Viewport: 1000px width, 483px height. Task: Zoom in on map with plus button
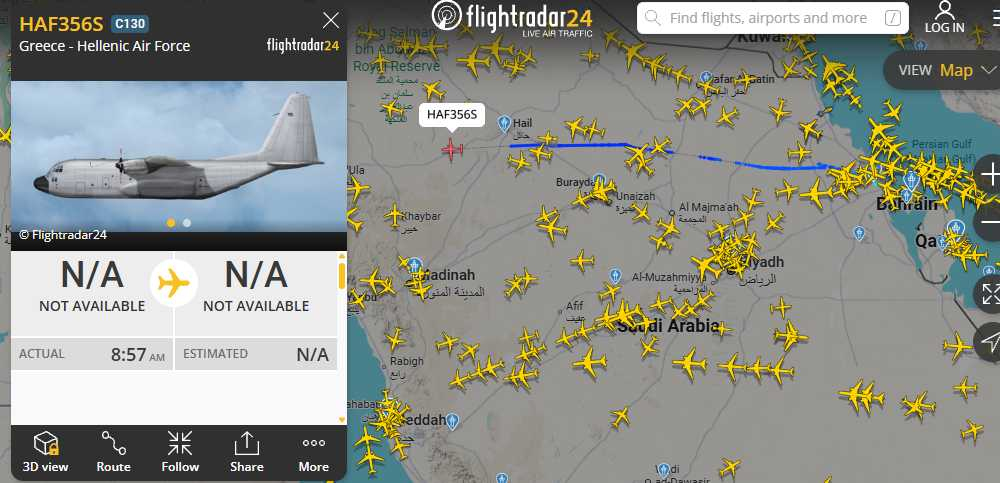(990, 174)
